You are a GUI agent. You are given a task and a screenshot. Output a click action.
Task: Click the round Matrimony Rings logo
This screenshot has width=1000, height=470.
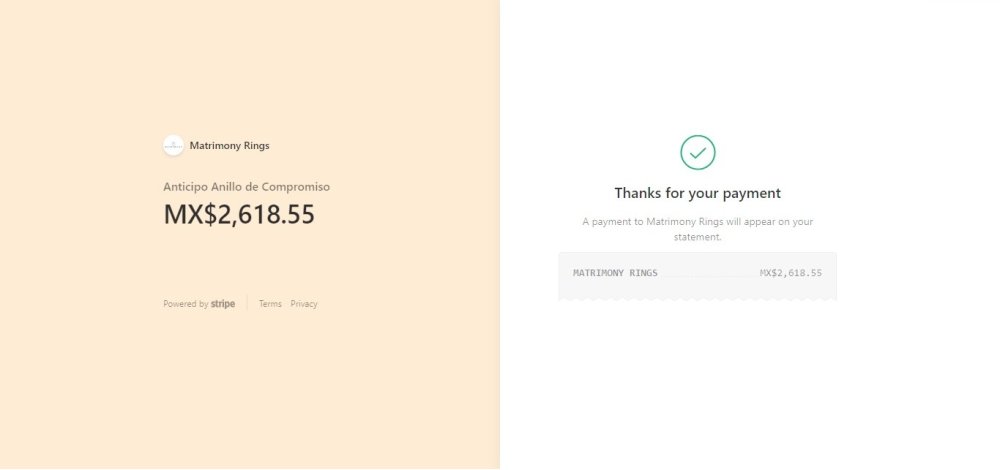click(x=173, y=145)
